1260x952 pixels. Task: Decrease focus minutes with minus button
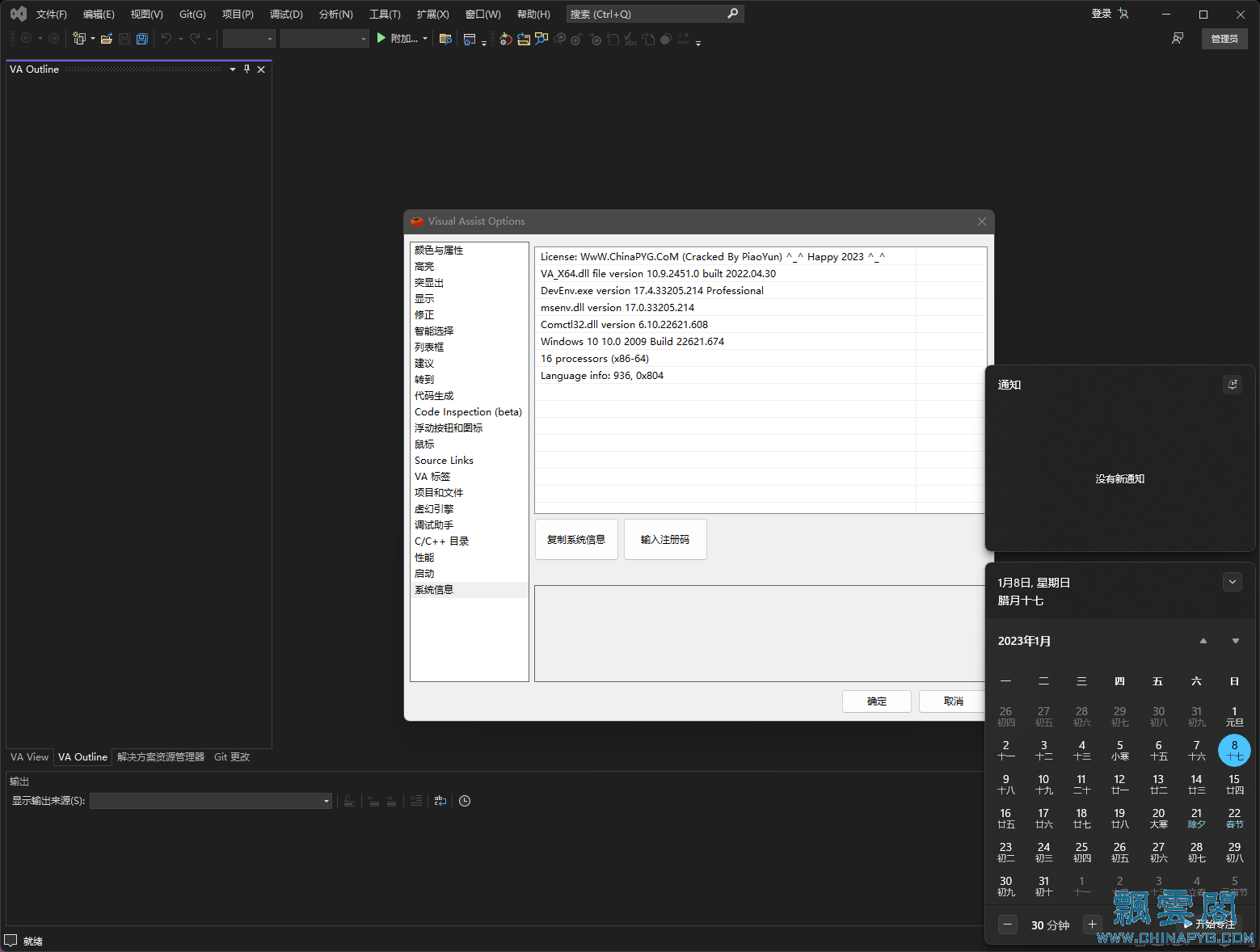coord(1008,925)
